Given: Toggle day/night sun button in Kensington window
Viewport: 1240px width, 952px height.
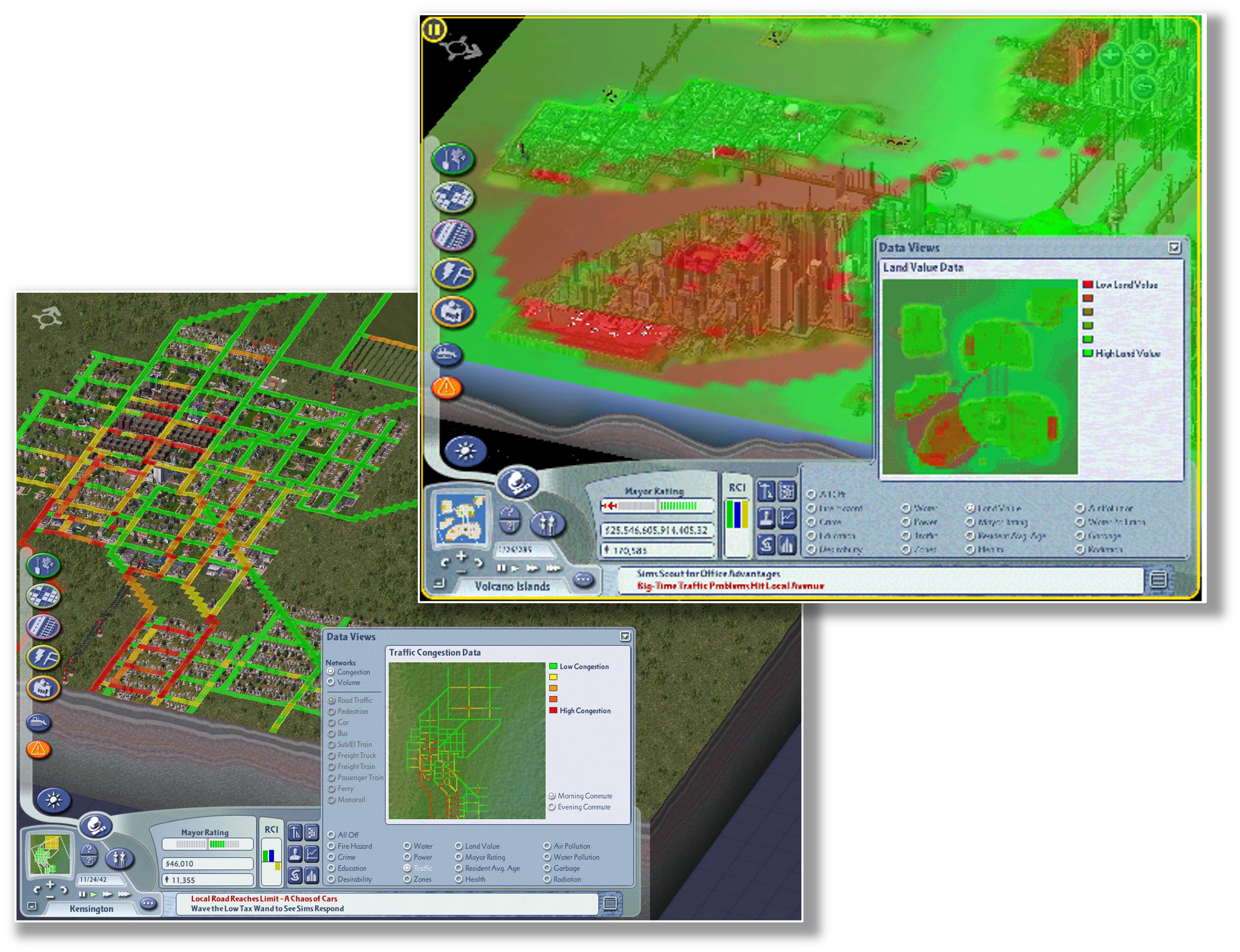Looking at the screenshot, I should click(54, 800).
